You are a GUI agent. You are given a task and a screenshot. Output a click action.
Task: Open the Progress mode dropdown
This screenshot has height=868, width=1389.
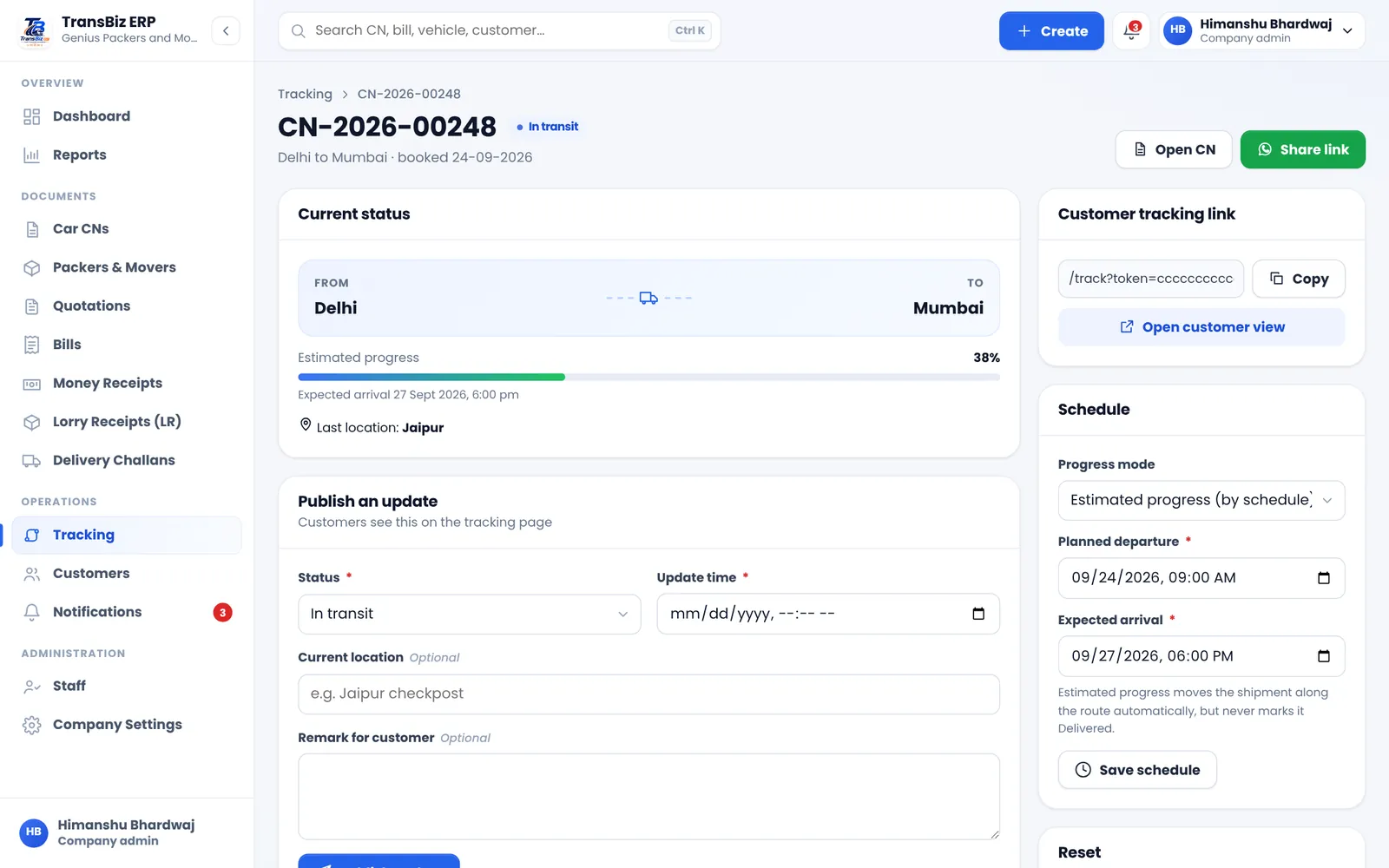(x=1201, y=500)
